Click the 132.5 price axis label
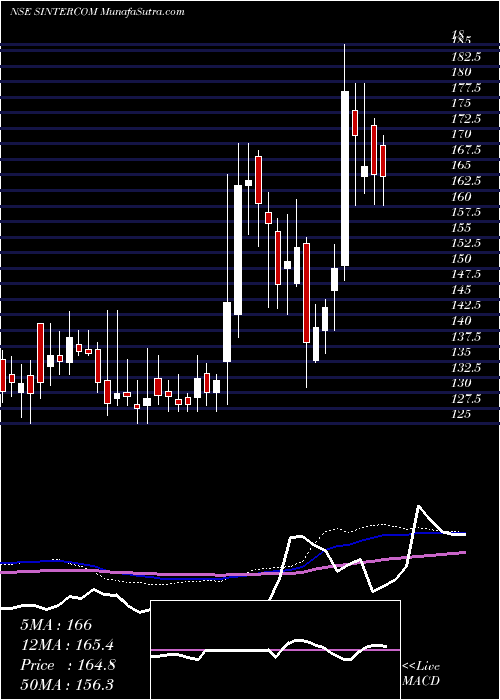The height and width of the screenshot is (700, 500). coord(467,367)
